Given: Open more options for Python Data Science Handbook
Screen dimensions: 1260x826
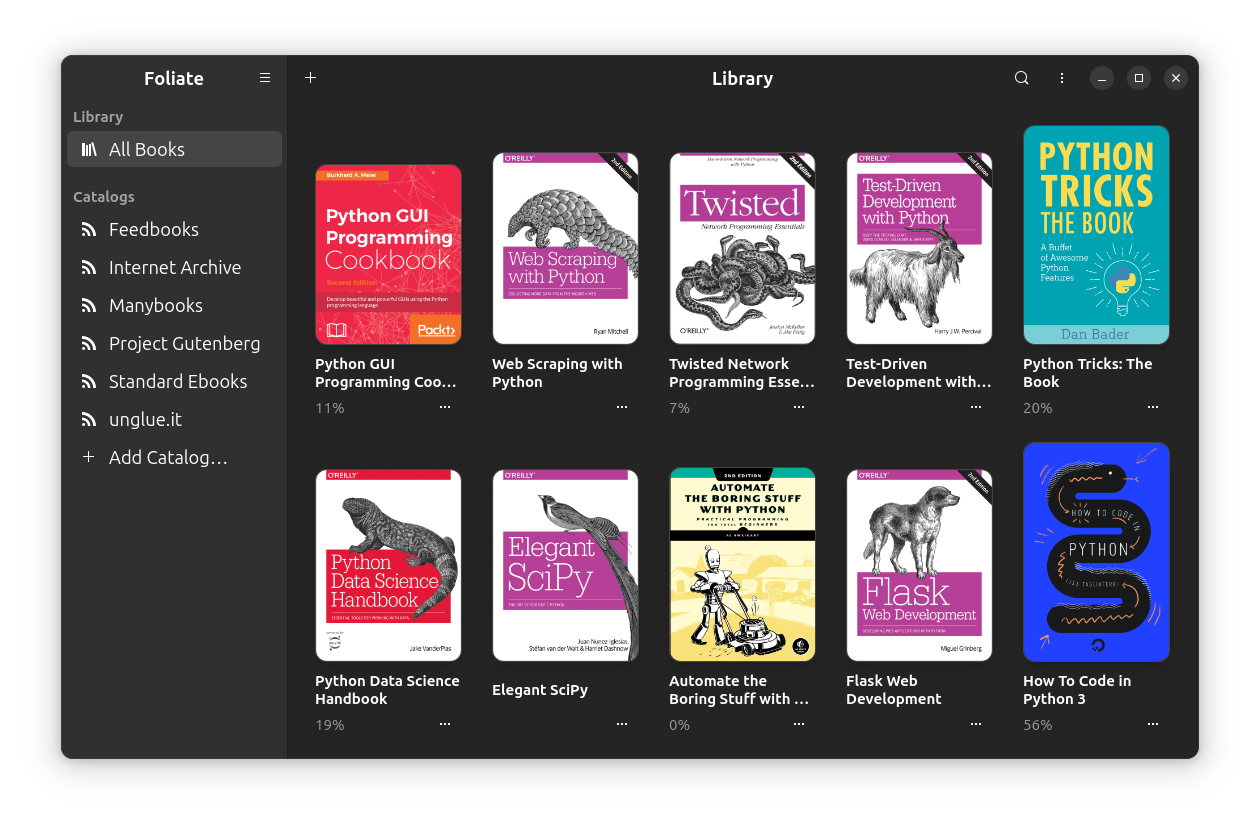Looking at the screenshot, I should (445, 724).
